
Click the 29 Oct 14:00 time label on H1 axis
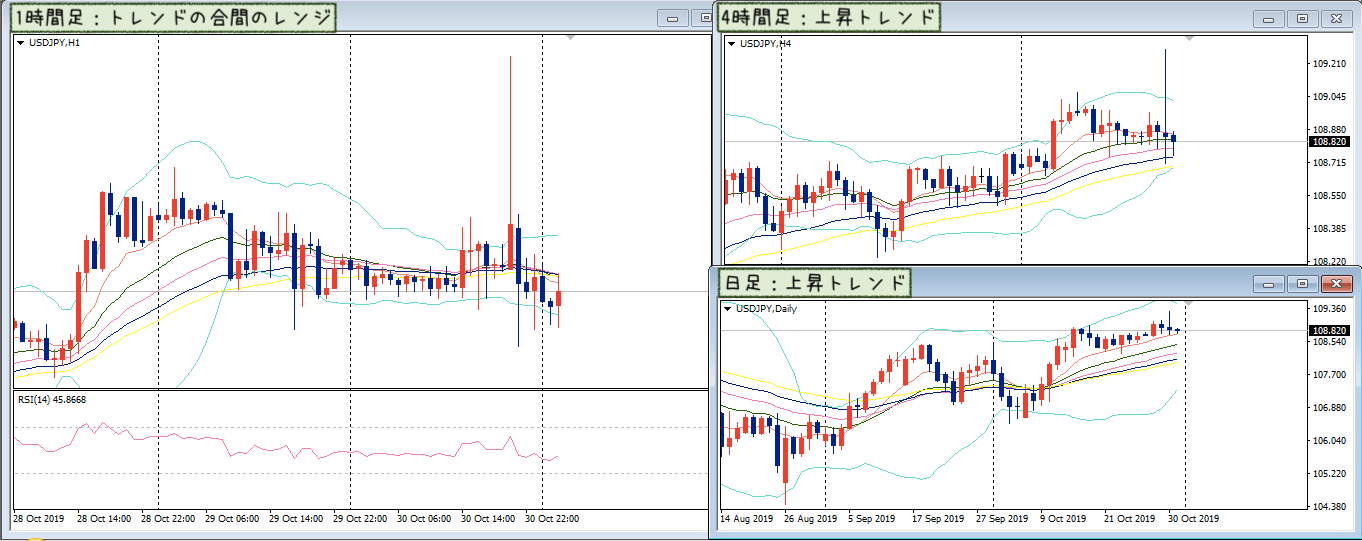296,519
